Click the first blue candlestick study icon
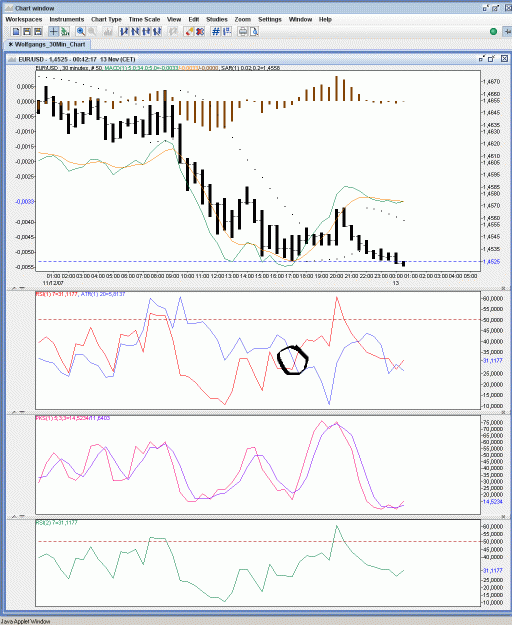This screenshot has height=625, width=512. click(x=124, y=31)
